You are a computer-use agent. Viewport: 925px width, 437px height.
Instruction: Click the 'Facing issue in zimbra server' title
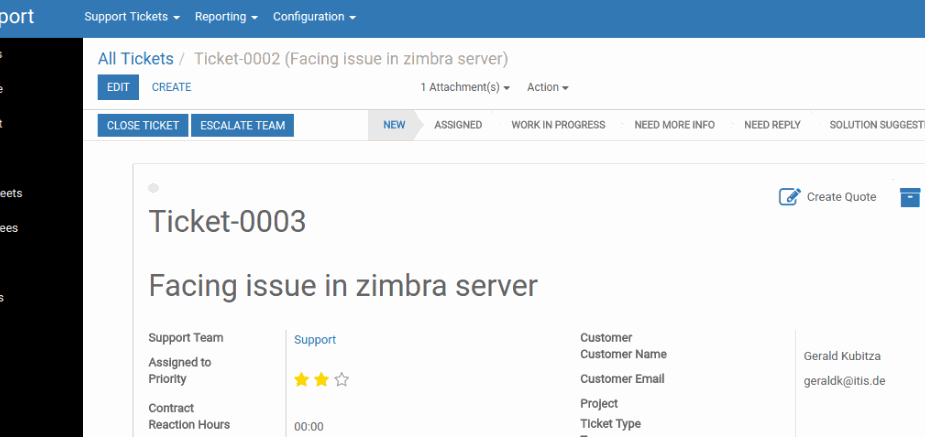pos(343,285)
